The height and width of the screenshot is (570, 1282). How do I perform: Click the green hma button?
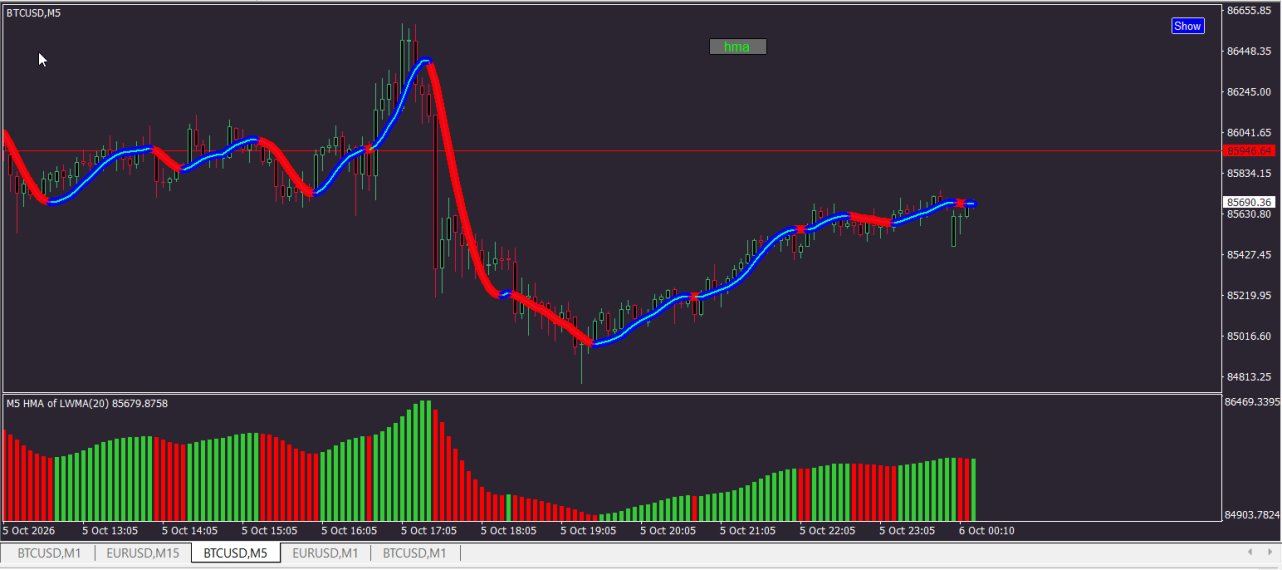tap(737, 47)
